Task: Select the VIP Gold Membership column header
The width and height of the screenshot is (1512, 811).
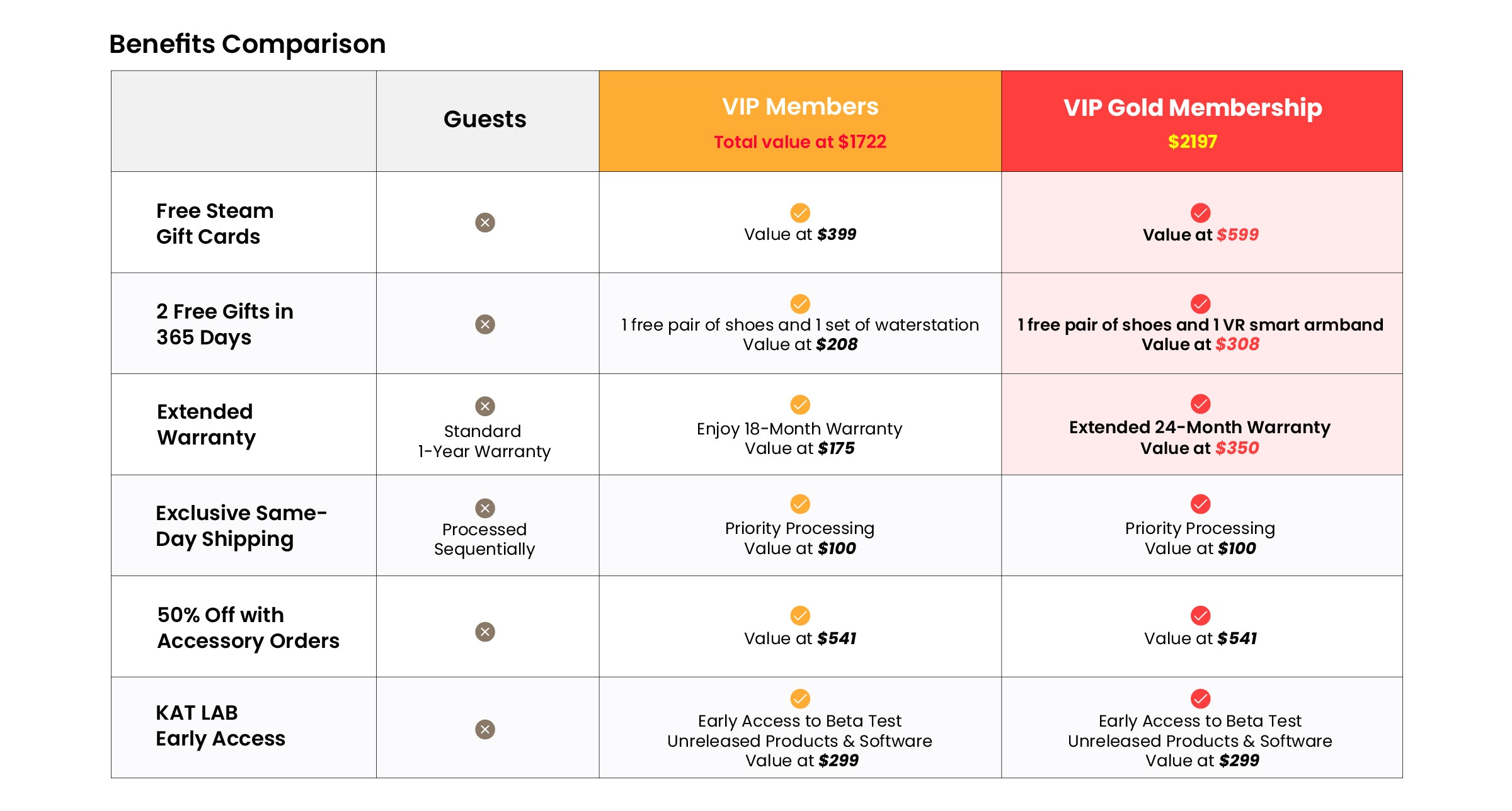Action: click(x=1193, y=108)
